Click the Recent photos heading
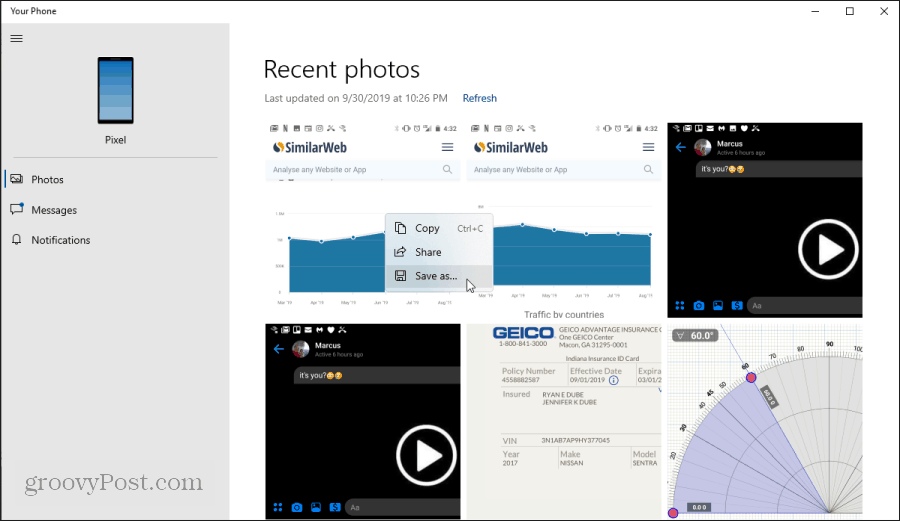The height and width of the screenshot is (521, 900). click(x=342, y=69)
